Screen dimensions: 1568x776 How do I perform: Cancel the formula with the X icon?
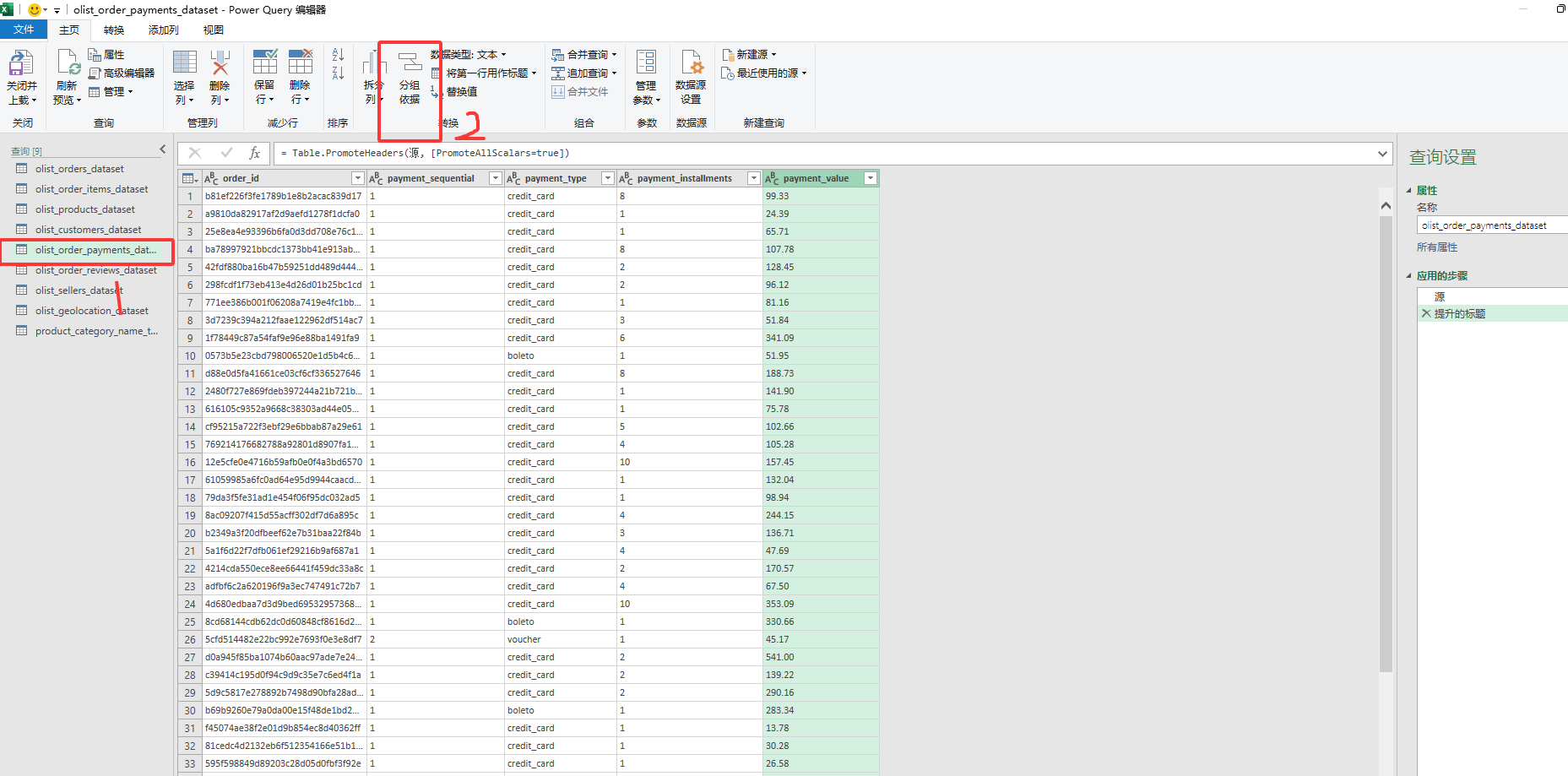[x=195, y=153]
